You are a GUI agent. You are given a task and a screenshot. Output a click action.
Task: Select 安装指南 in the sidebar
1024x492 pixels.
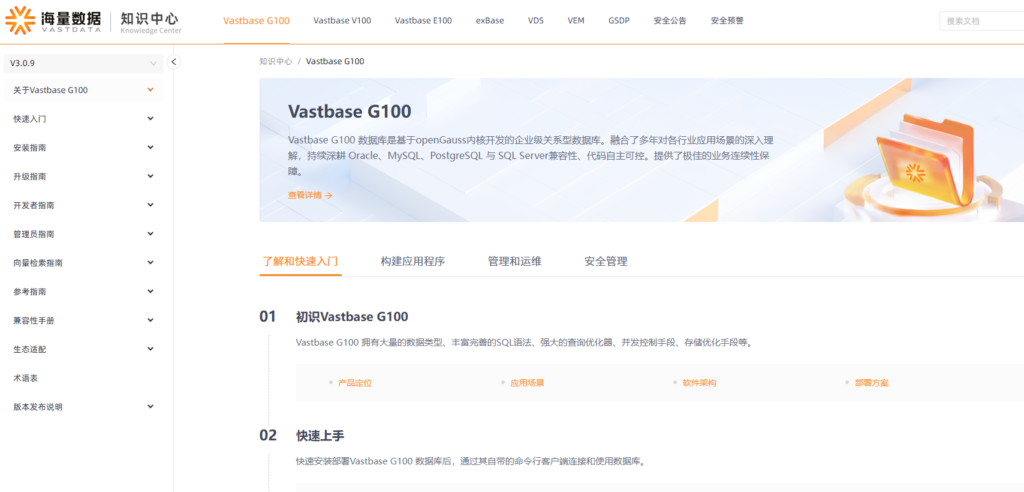(29, 148)
